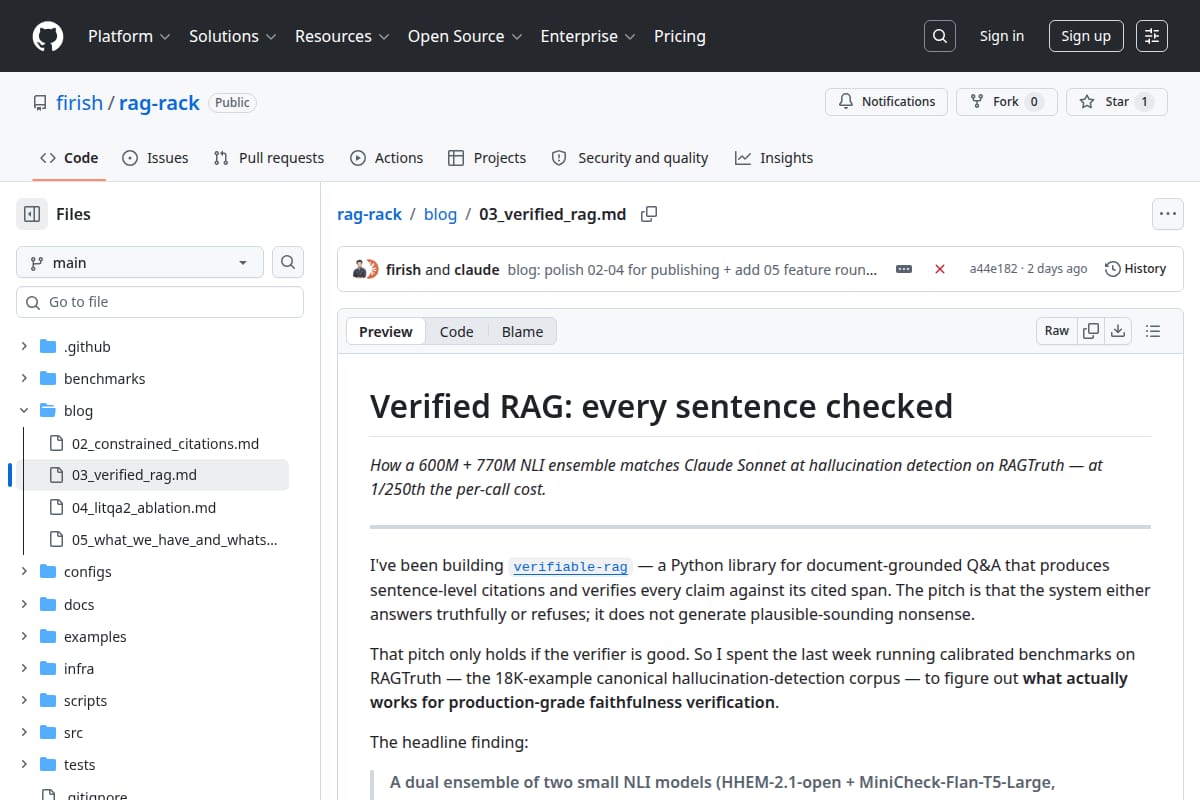Expand the tests folder

[24, 765]
